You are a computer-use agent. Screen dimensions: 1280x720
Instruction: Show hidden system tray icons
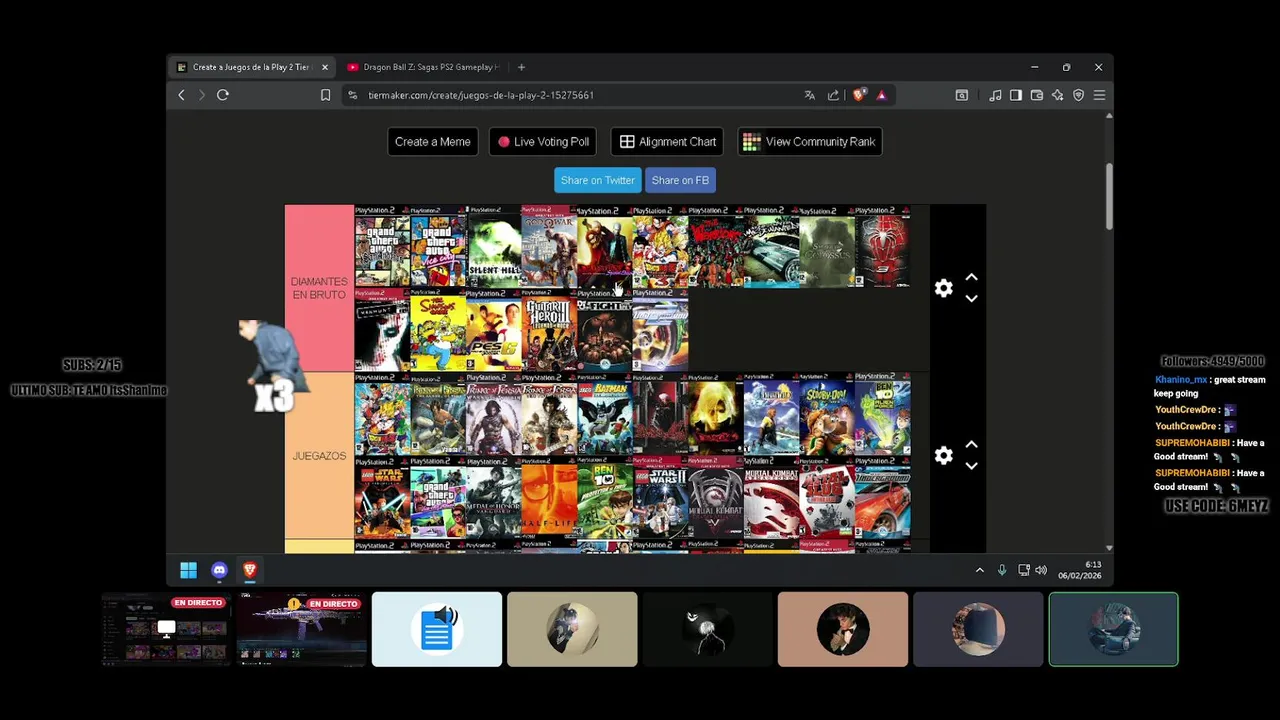979,570
